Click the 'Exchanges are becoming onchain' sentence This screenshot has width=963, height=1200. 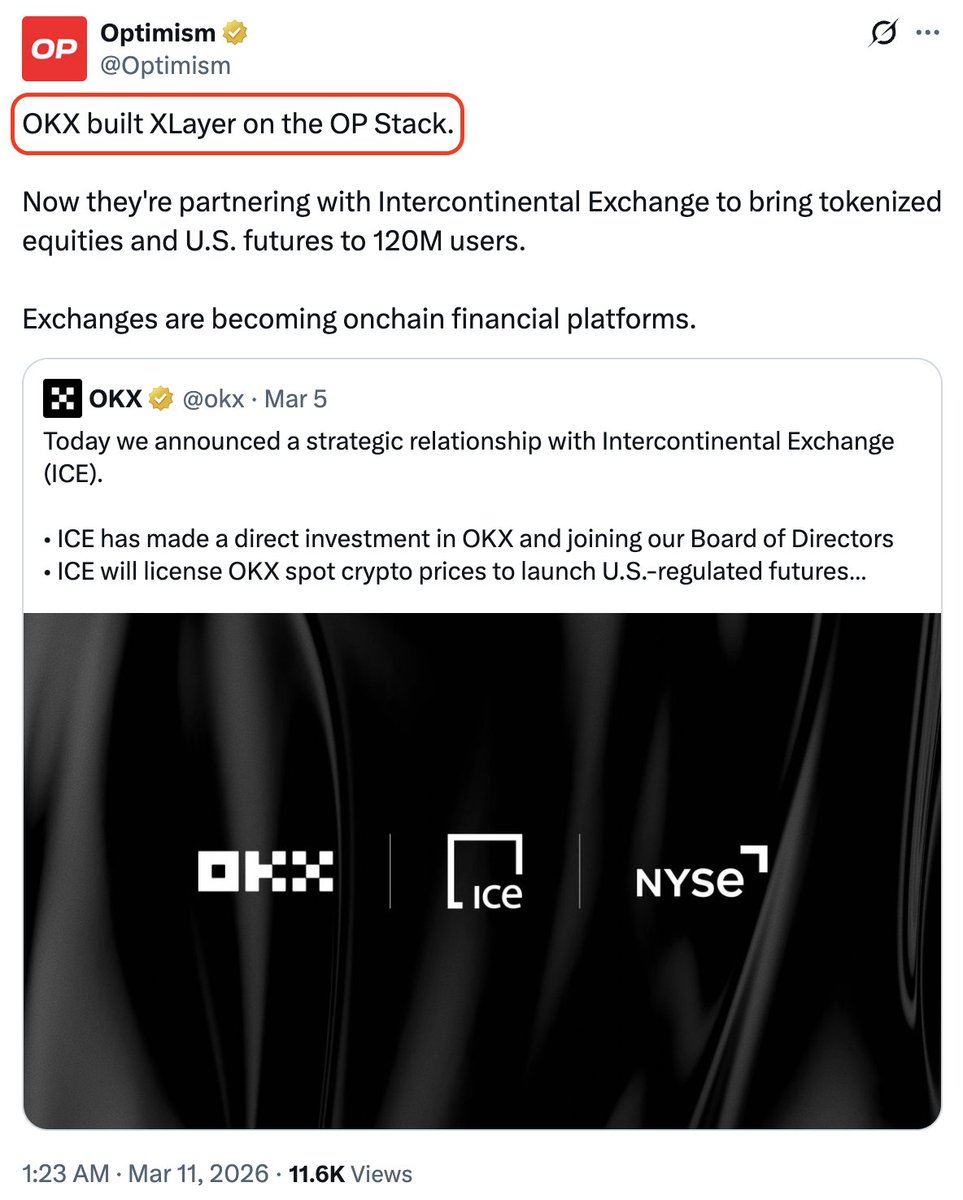point(358,319)
